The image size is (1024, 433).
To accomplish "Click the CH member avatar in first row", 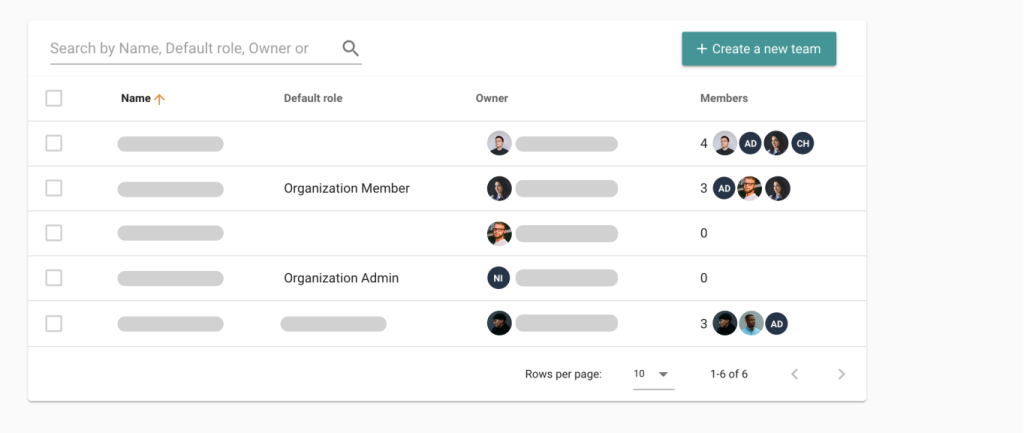I will pyautogui.click(x=802, y=144).
